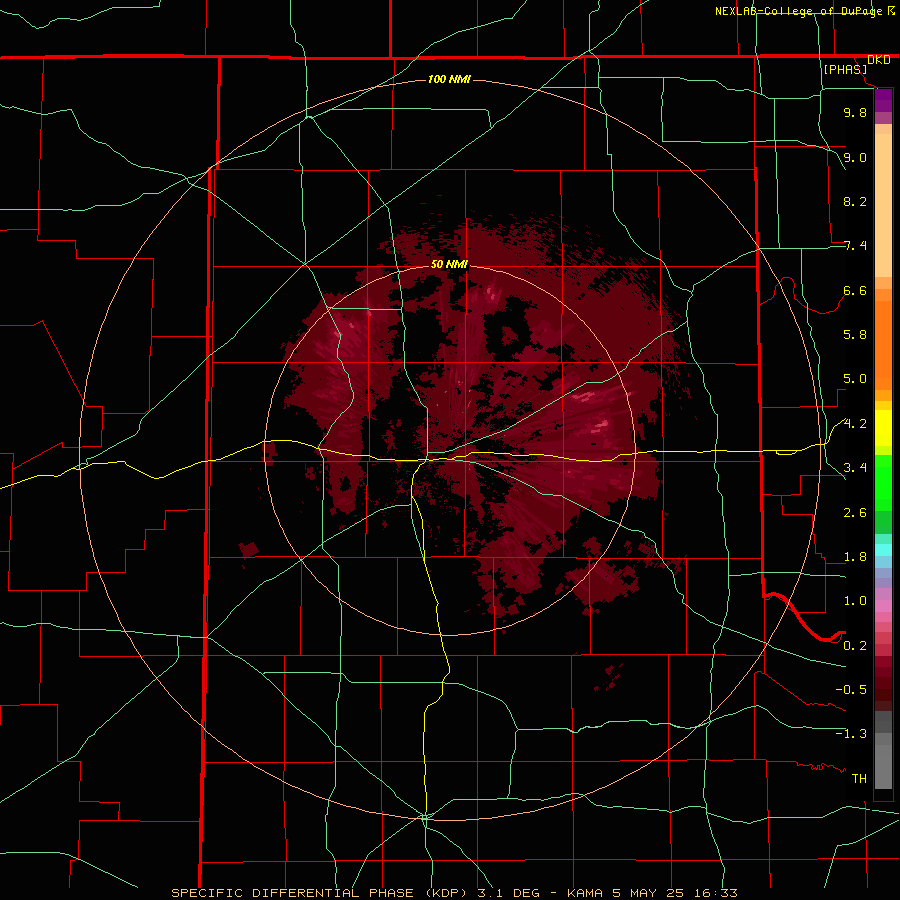Screen dimensions: 900x900
Task: Click the 3.4 value on color scale
Action: tap(855, 468)
